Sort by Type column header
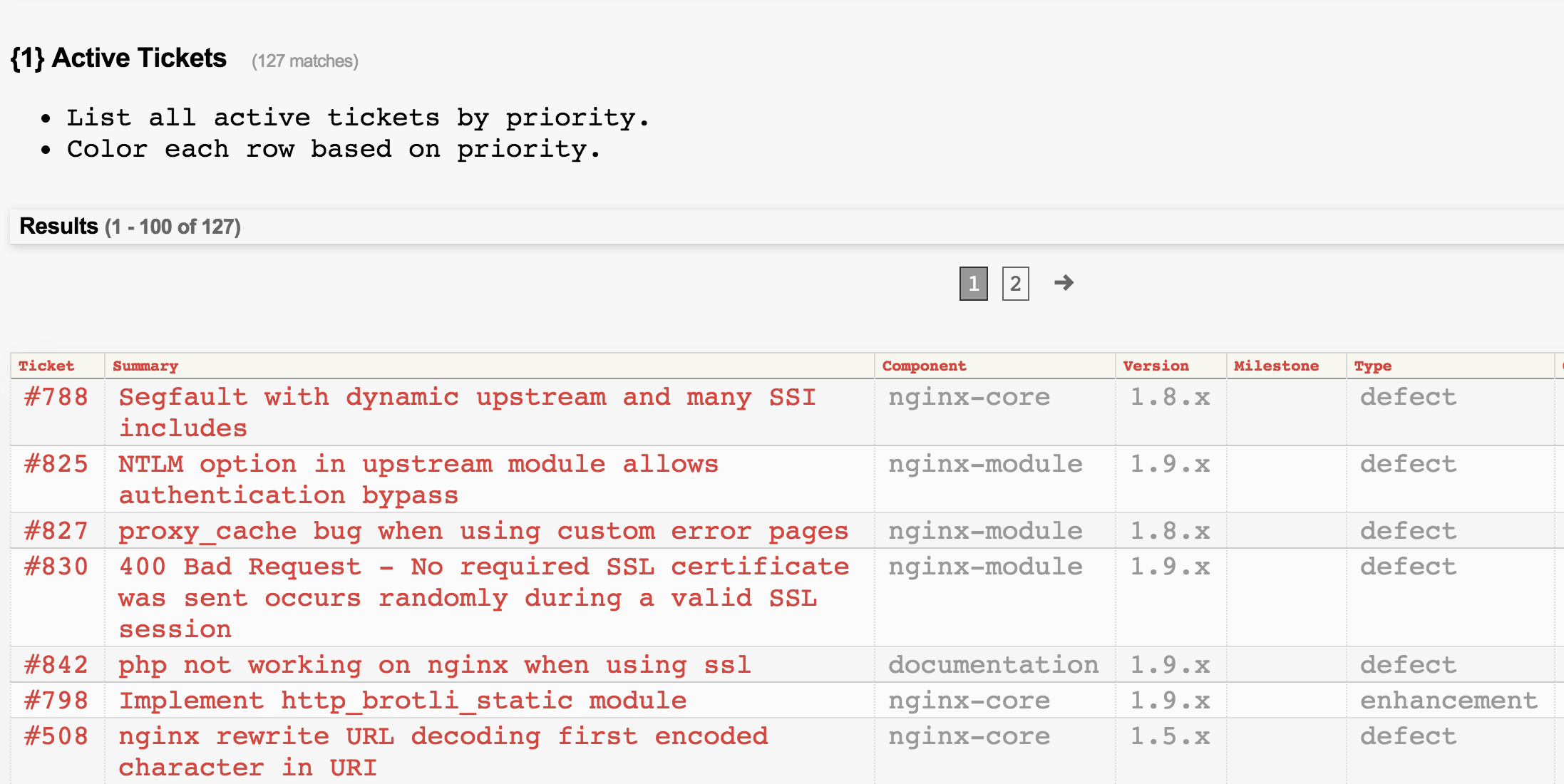The image size is (1564, 784). tap(1372, 366)
